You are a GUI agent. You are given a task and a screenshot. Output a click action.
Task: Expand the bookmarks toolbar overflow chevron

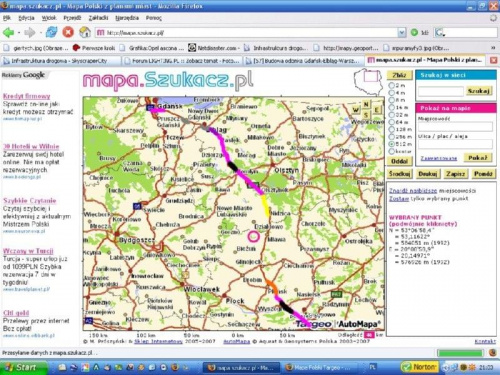click(493, 48)
